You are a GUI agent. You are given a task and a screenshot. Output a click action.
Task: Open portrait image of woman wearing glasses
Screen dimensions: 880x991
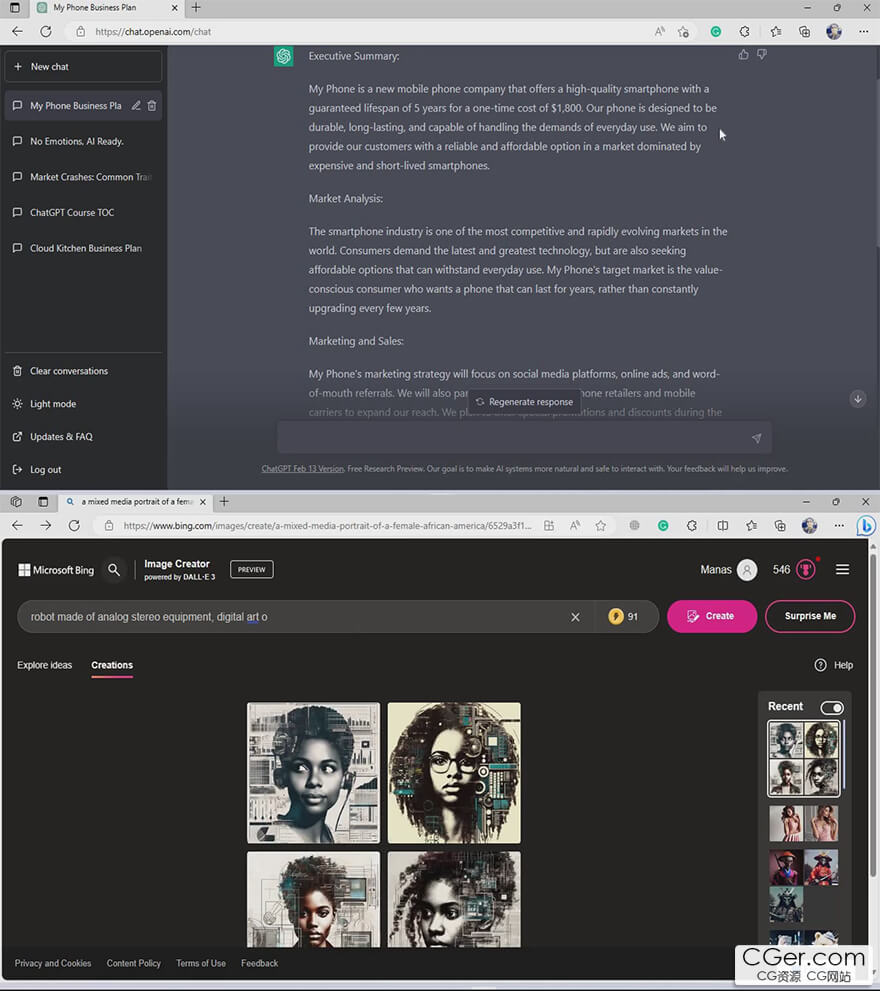point(454,773)
